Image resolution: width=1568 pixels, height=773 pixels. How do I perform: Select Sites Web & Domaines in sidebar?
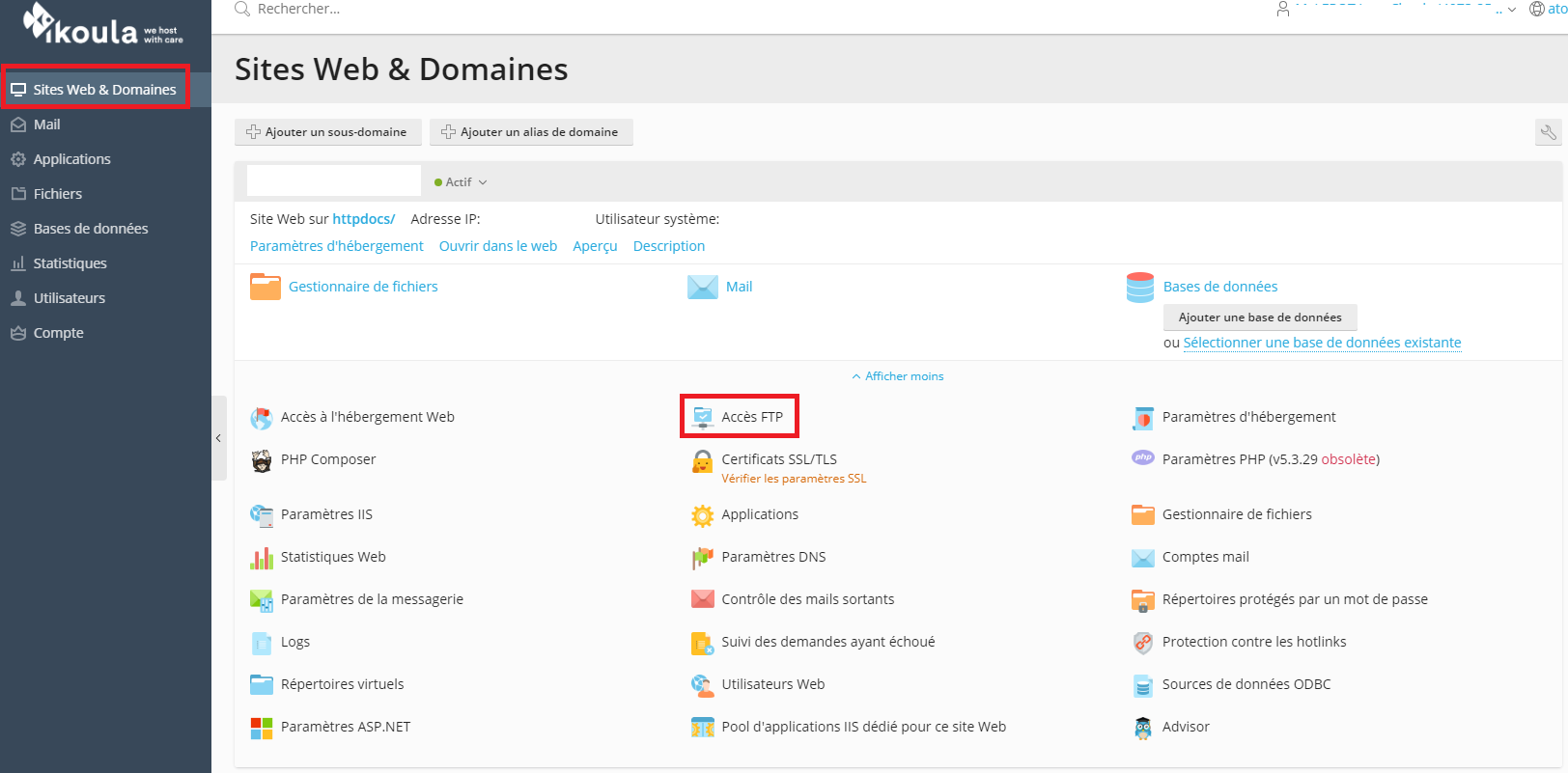pos(105,90)
